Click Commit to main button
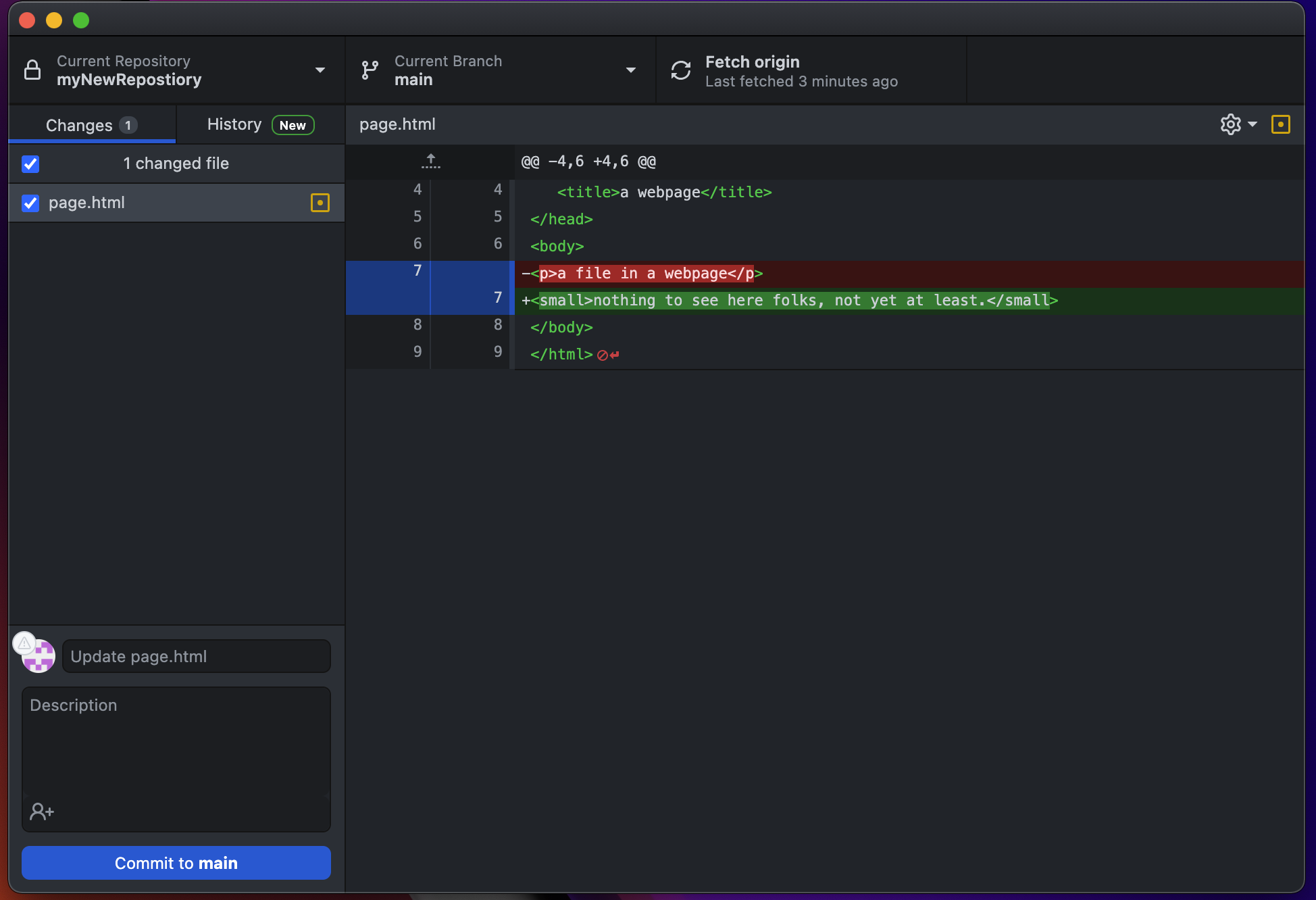This screenshot has width=1316, height=900. (176, 863)
